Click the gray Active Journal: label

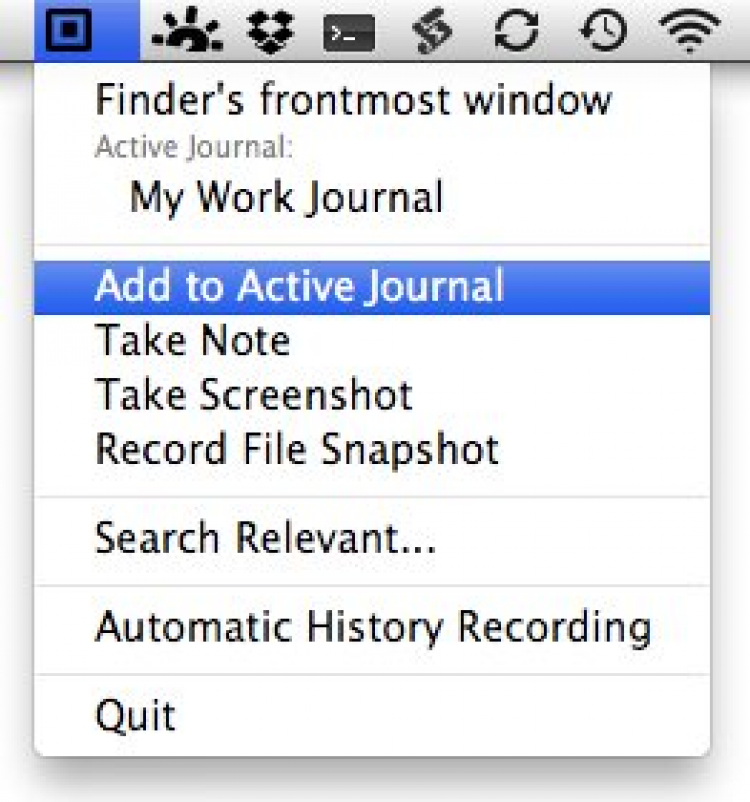coord(194,148)
